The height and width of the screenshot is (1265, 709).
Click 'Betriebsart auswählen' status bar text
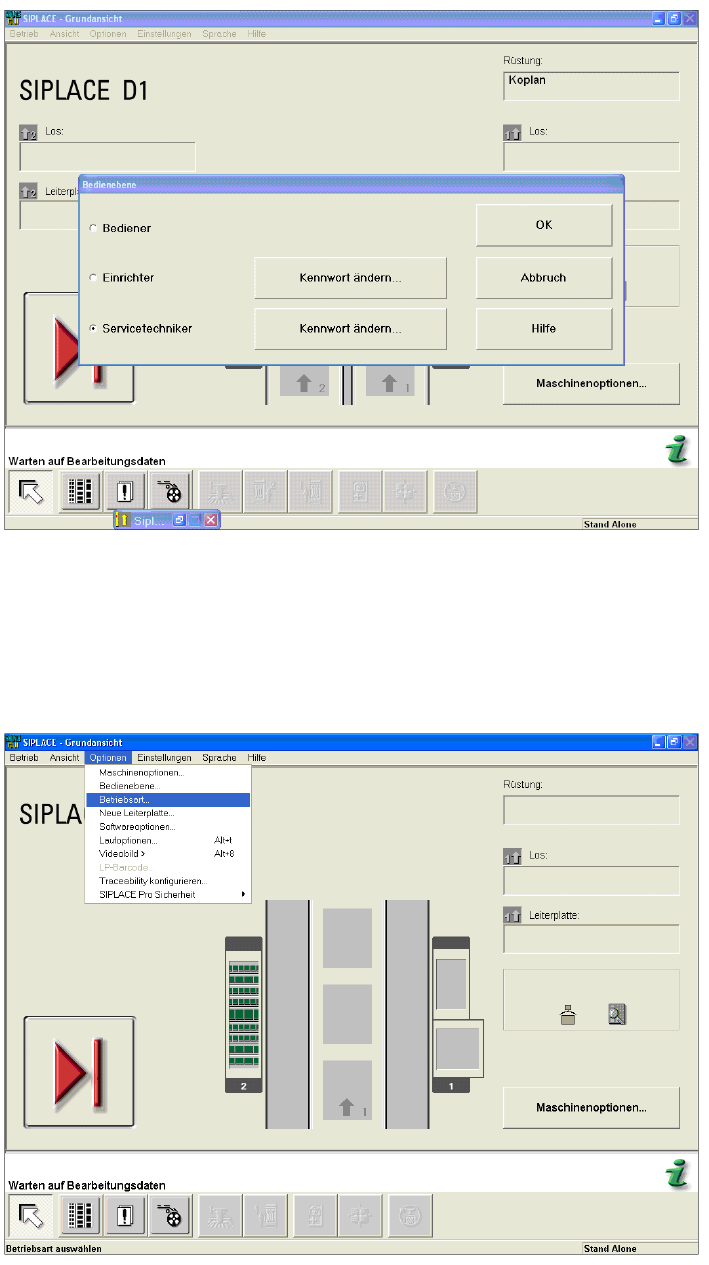tap(54, 1249)
